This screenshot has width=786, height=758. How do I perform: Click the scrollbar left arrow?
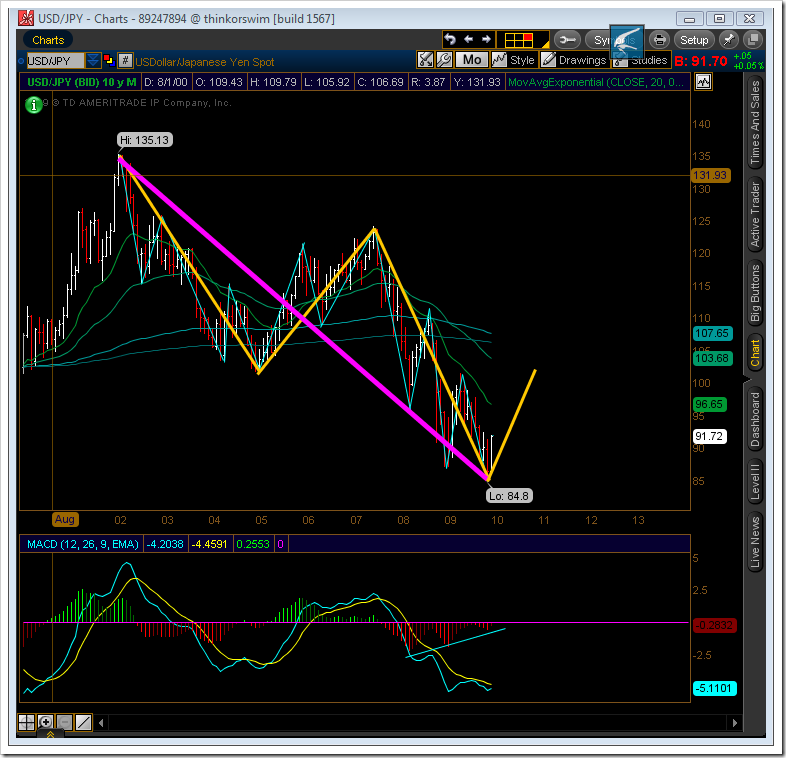click(x=101, y=723)
